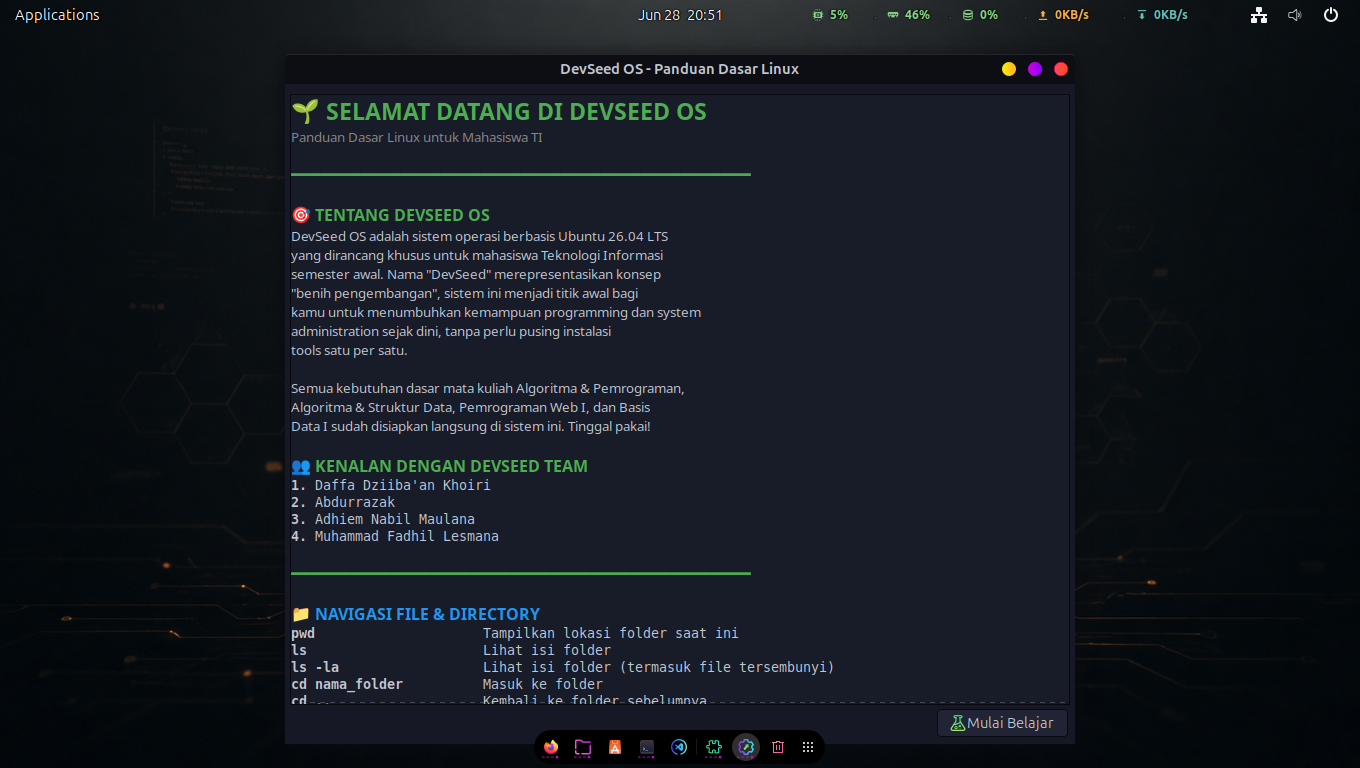Launch the Software store dock icon
The height and width of the screenshot is (768, 1360).
[615, 747]
